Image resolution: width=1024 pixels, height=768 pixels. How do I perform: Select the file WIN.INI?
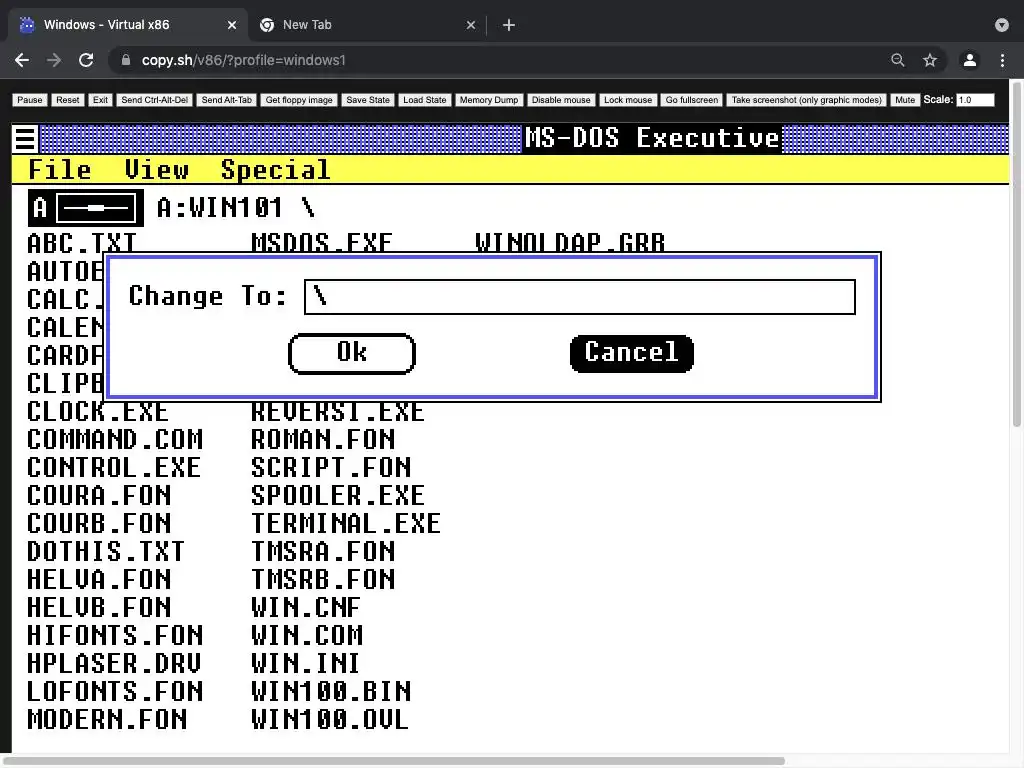306,664
